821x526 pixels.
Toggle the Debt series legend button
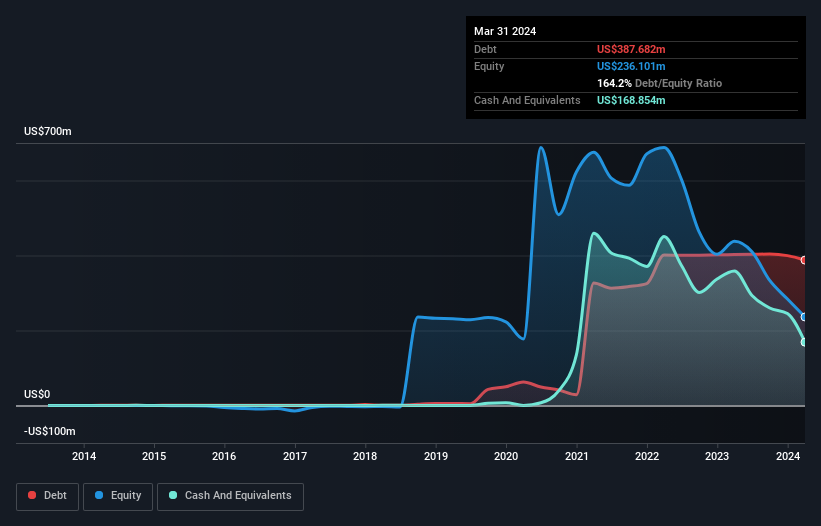[48, 496]
